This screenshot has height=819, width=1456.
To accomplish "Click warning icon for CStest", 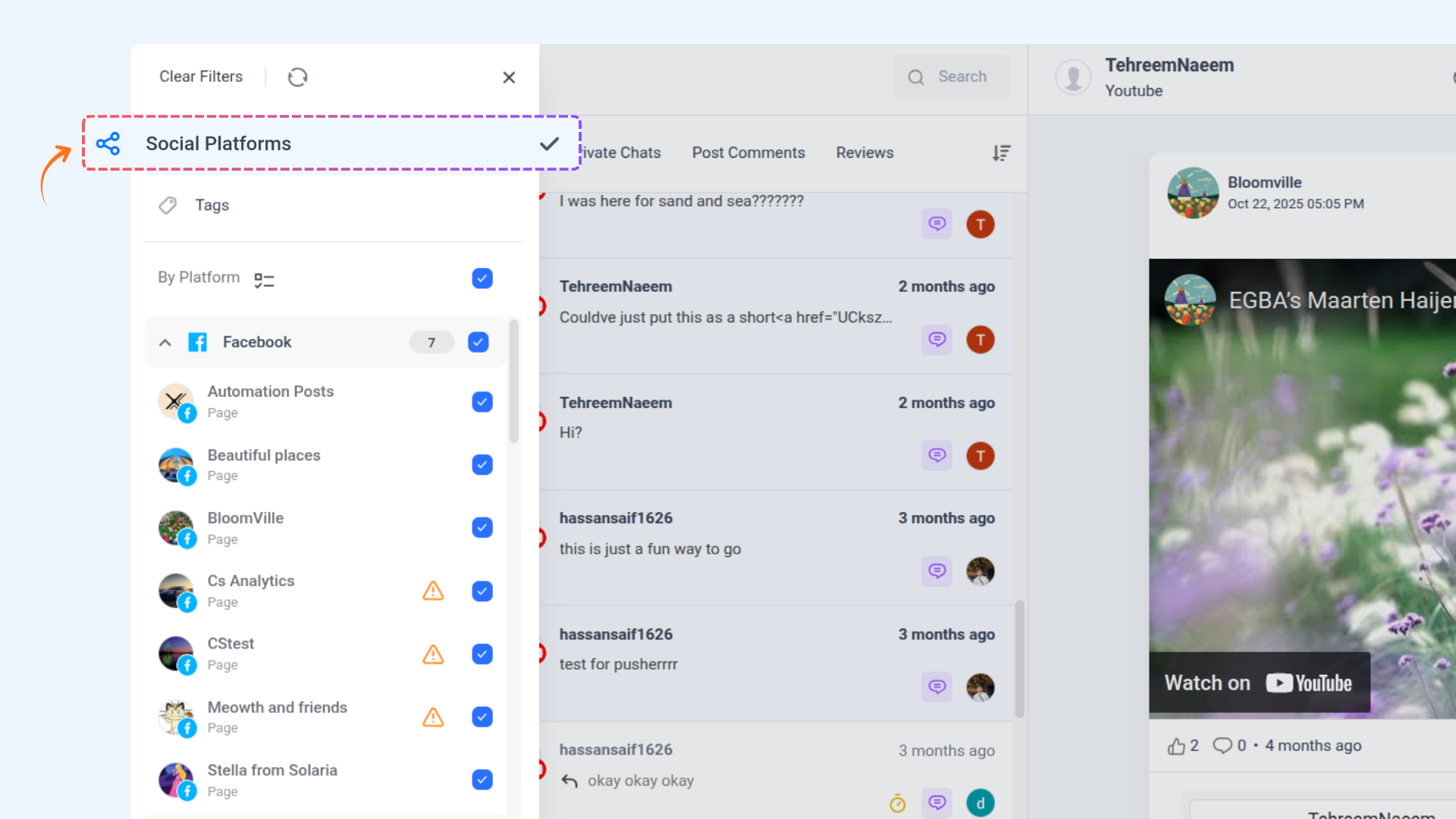I will [x=433, y=654].
